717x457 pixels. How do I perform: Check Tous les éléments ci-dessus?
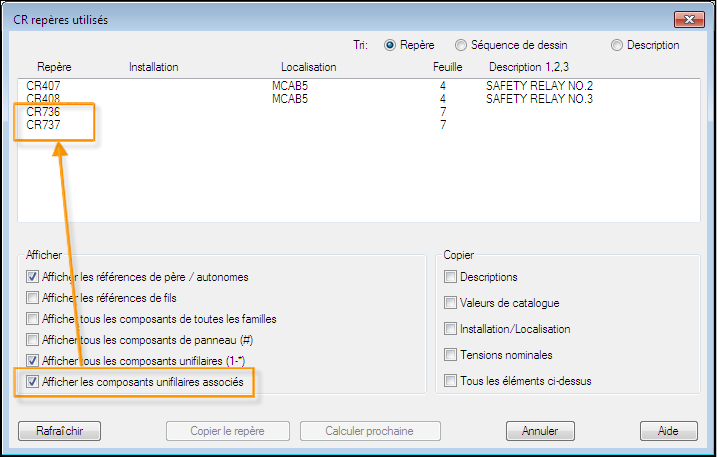point(450,381)
